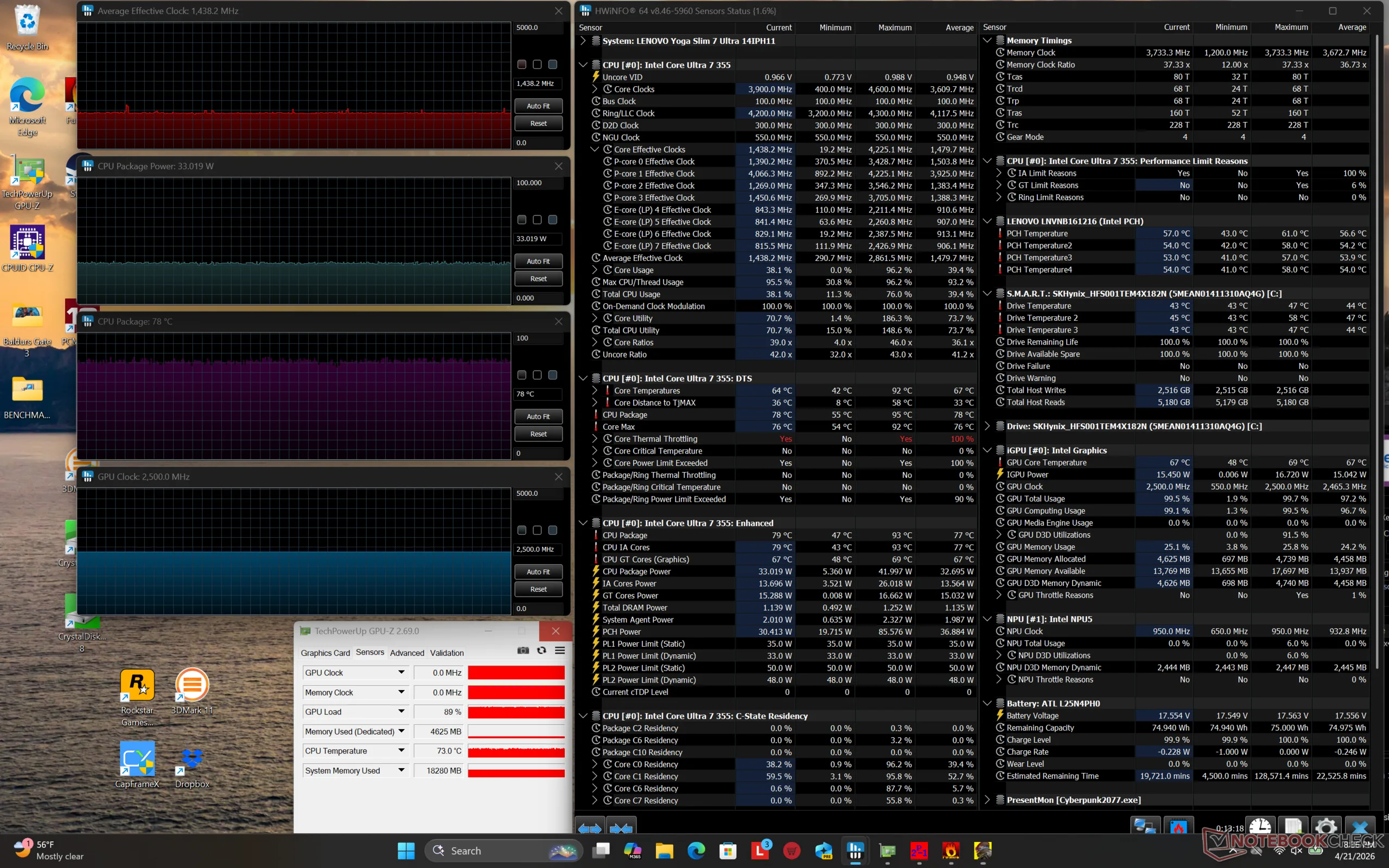Toggle the blue checkbox in GPU Clock graph
The width and height of the screenshot is (1389, 868).
pyautogui.click(x=553, y=531)
